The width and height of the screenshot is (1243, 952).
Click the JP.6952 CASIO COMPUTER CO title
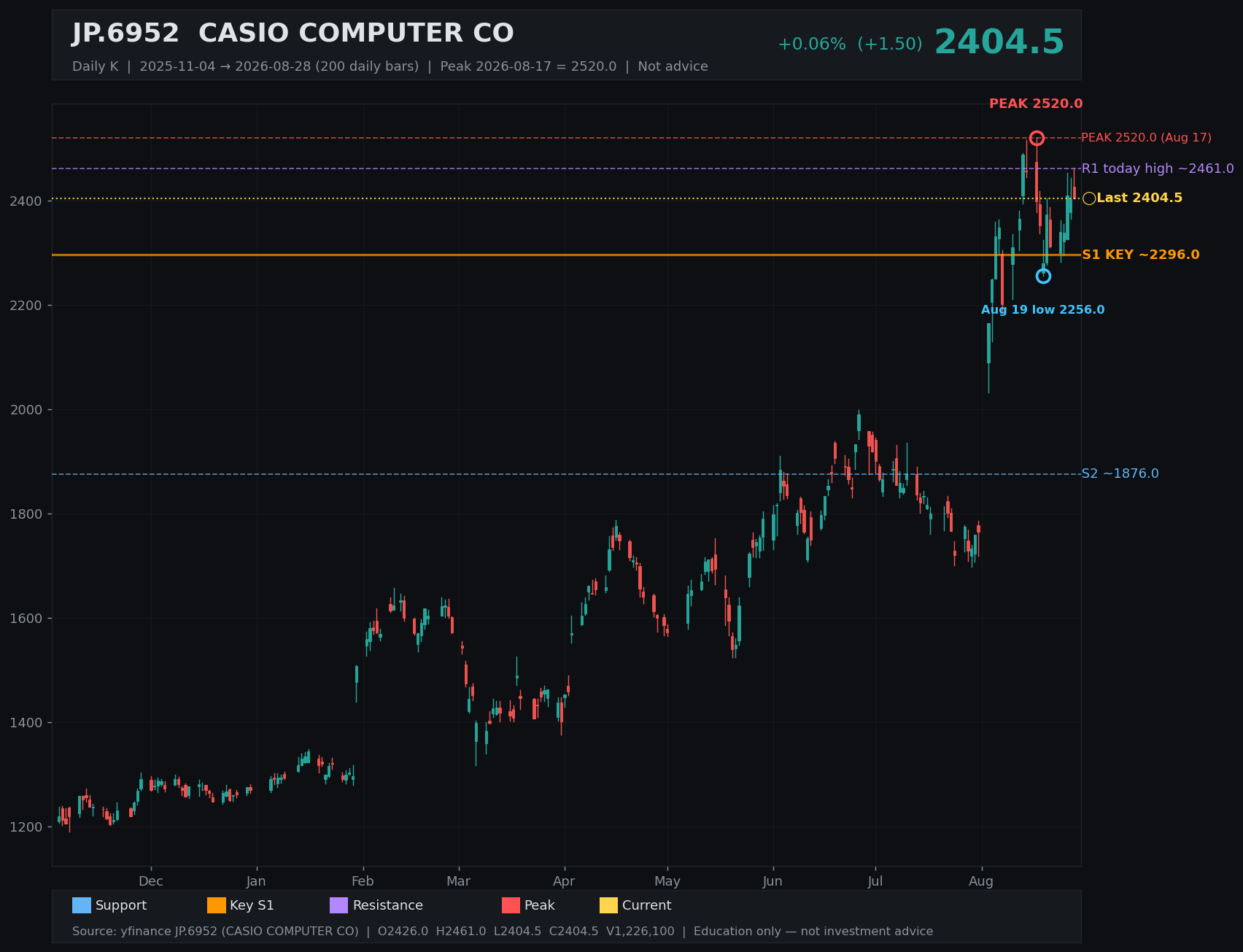point(293,34)
